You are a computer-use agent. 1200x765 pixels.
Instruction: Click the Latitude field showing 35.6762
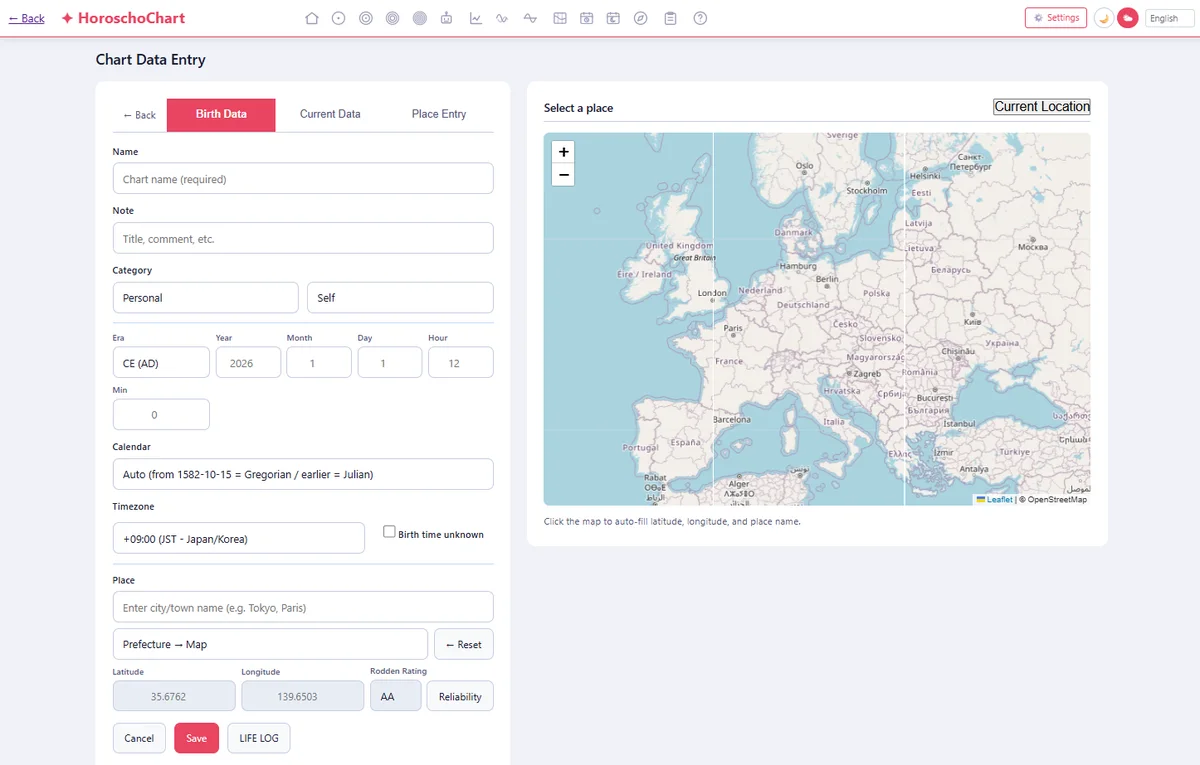coord(174,696)
